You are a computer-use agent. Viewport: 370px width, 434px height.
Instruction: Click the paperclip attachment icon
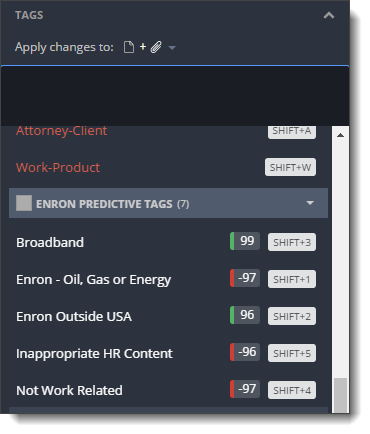[x=156, y=47]
